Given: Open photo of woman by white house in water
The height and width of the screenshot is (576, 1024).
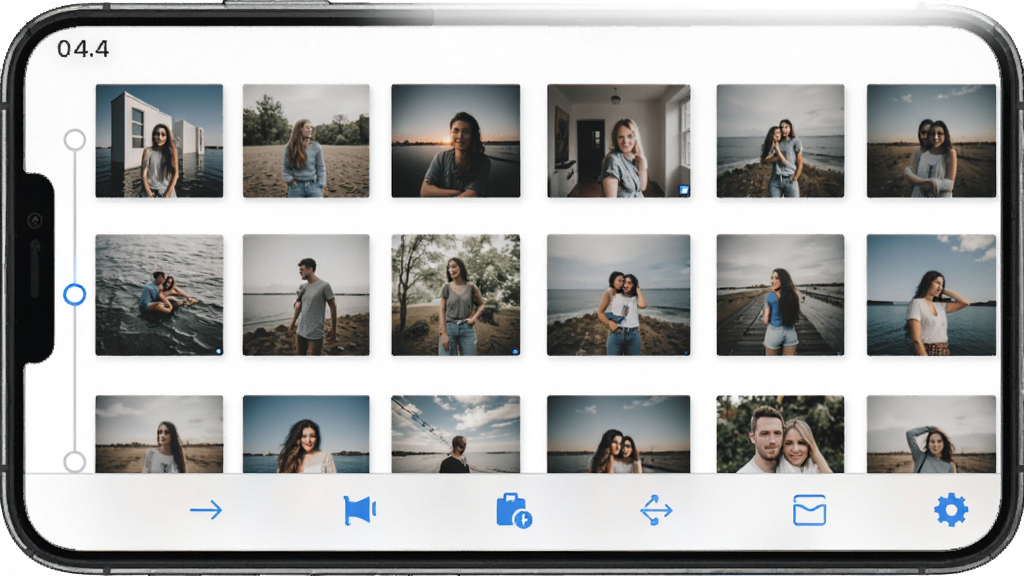Looking at the screenshot, I should [x=159, y=140].
